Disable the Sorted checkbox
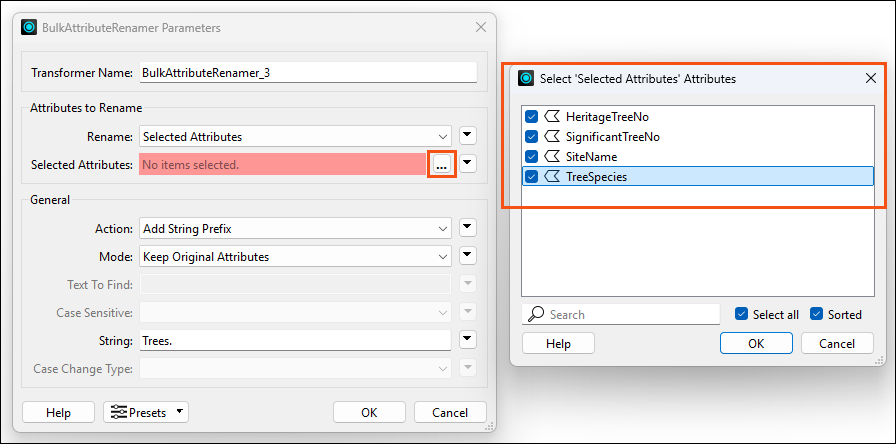 817,314
